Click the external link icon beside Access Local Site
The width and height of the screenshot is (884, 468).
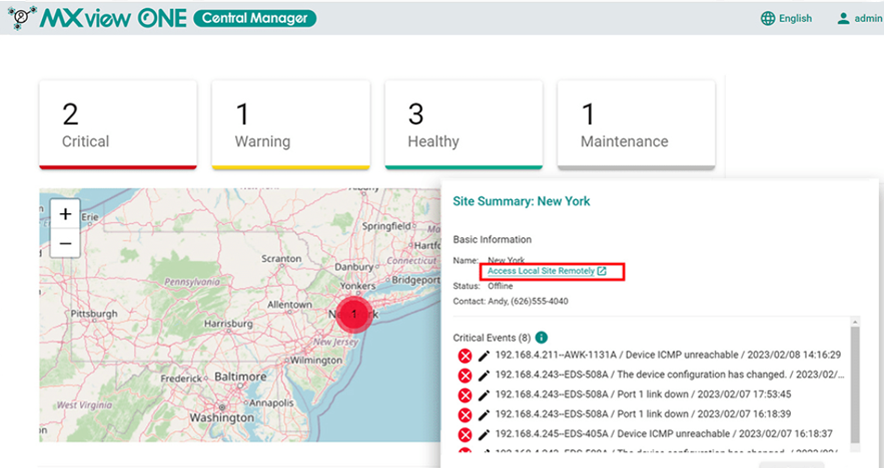pos(602,271)
